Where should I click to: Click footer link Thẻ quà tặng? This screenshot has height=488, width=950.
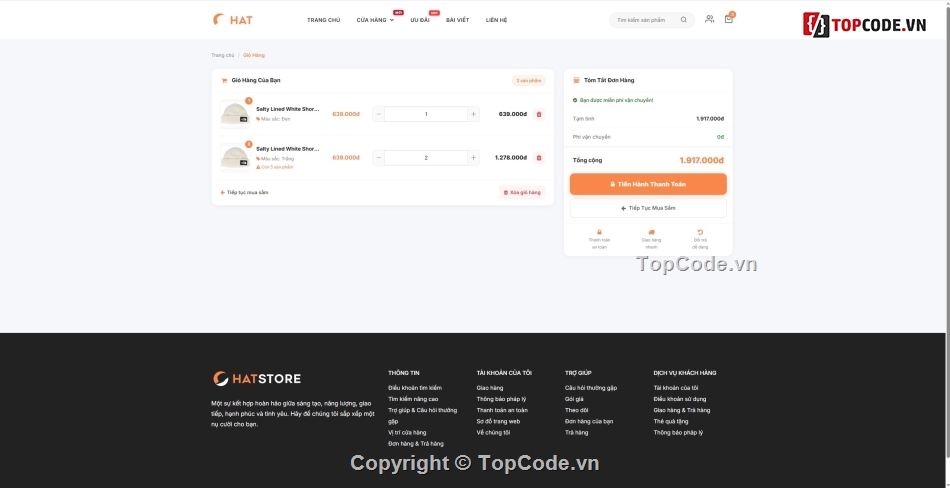[x=671, y=421]
